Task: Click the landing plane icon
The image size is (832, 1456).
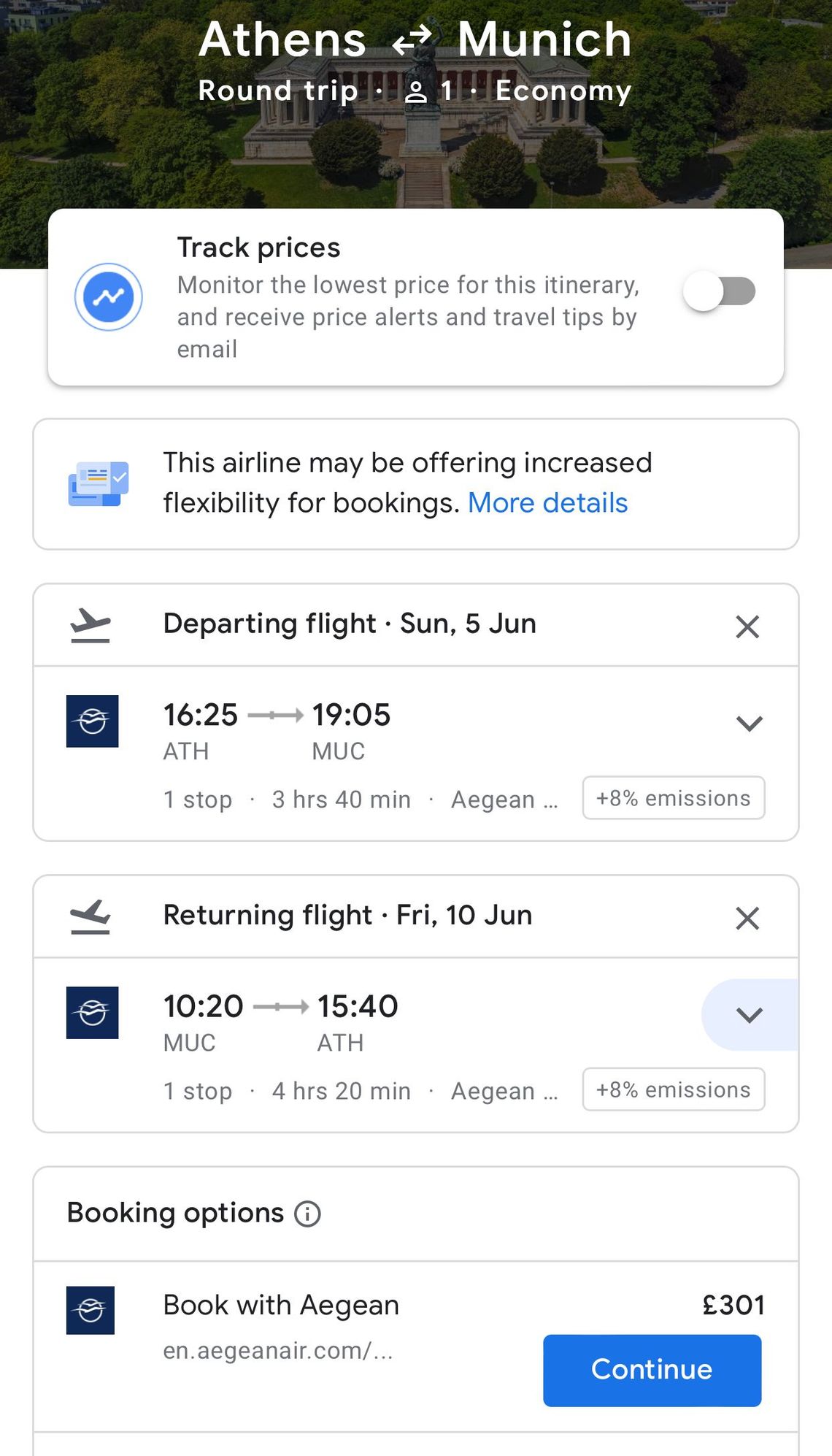Action: [90, 916]
